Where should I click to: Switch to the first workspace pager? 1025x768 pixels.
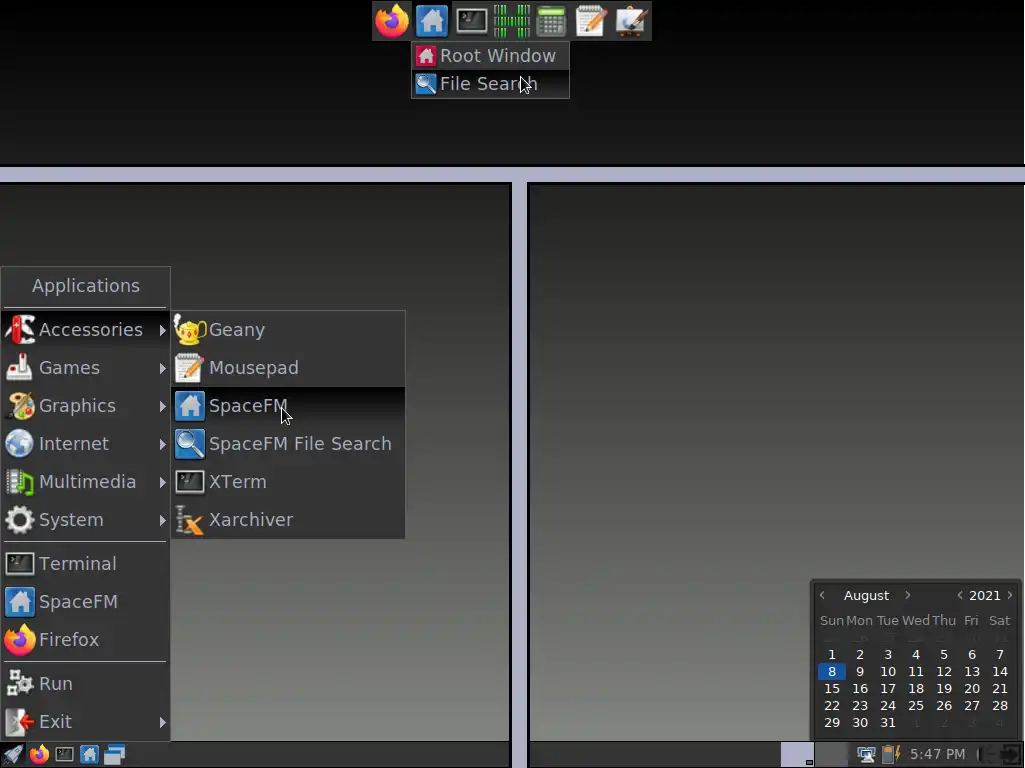[x=798, y=755]
